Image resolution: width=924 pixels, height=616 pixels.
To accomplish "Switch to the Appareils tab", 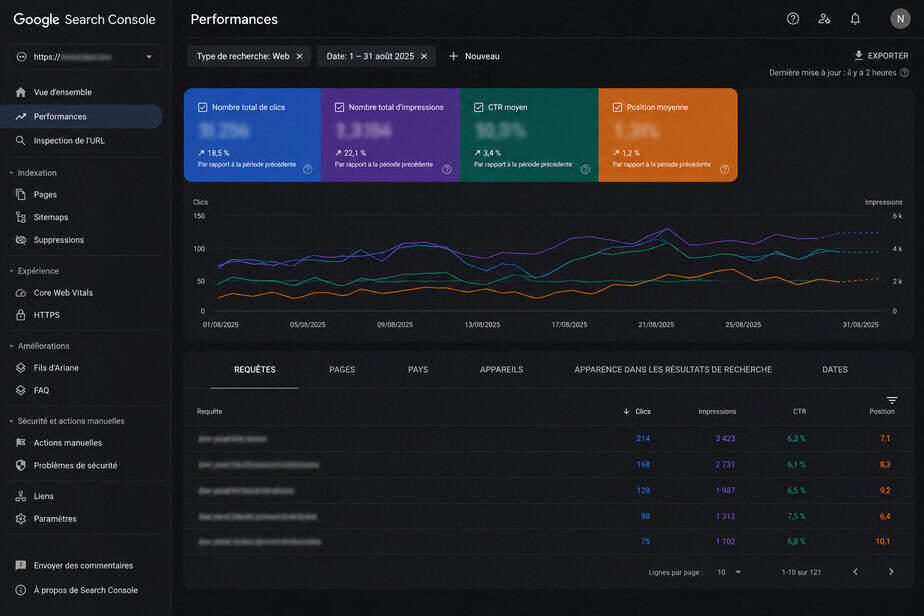I will (x=501, y=370).
